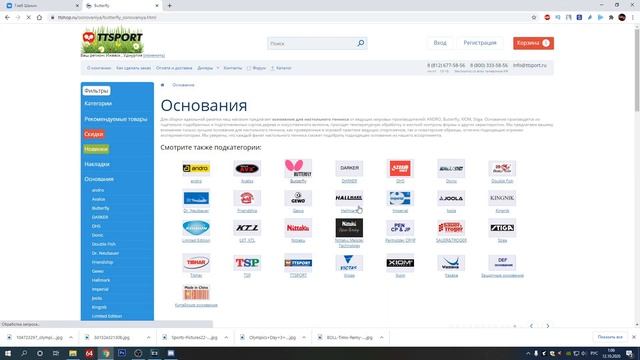
Task: Open the Imperial brand logo tile
Action: tap(400, 198)
